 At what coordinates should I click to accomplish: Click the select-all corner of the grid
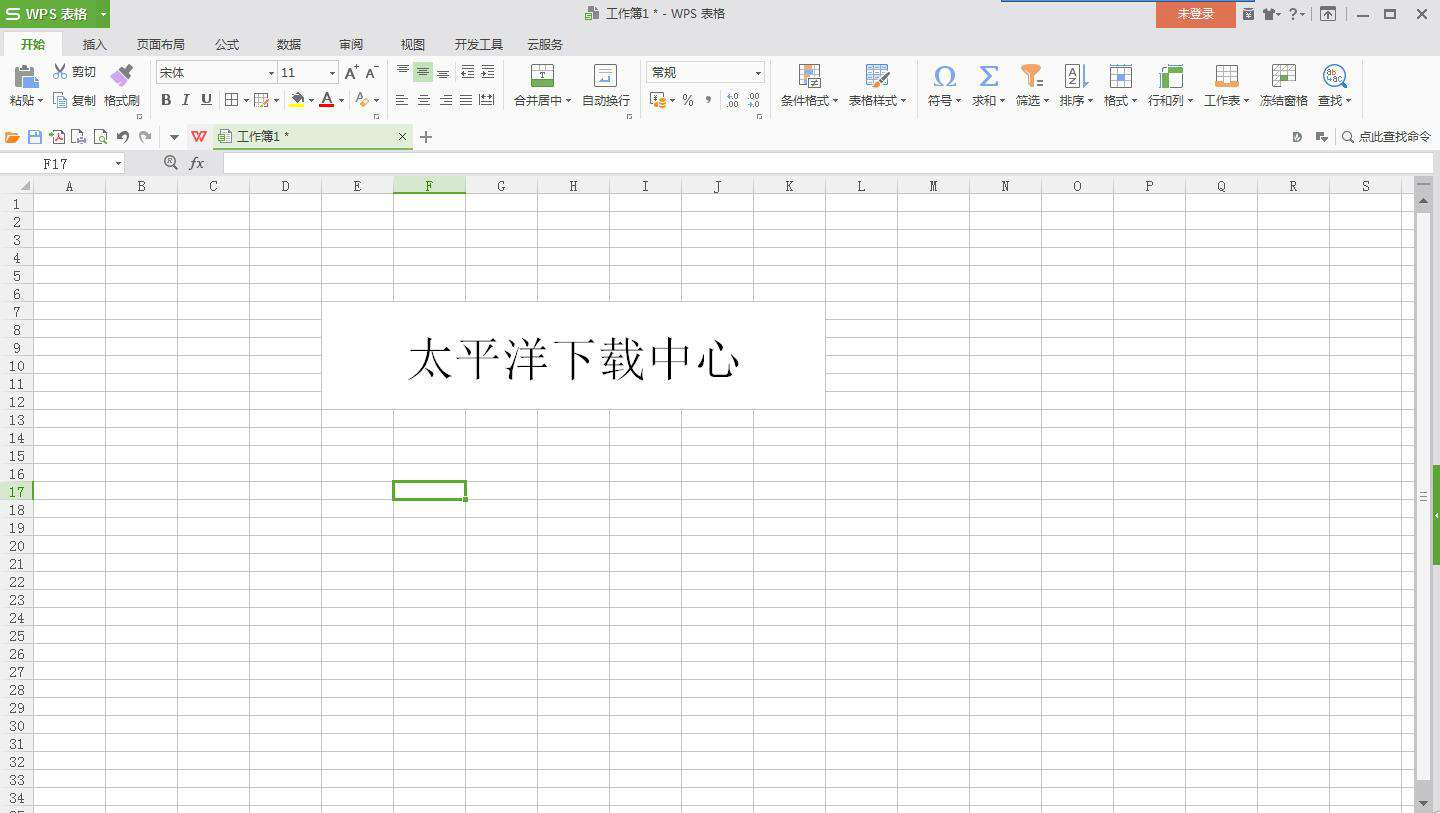click(16, 186)
